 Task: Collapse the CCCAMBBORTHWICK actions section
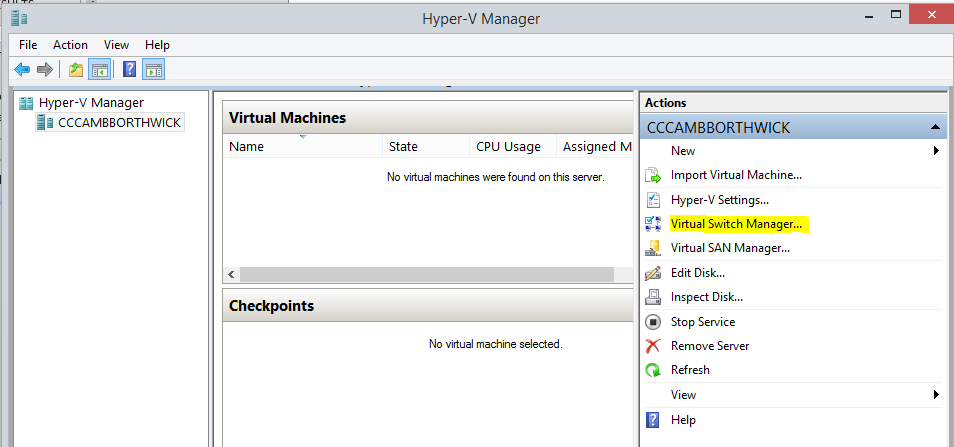pos(934,128)
